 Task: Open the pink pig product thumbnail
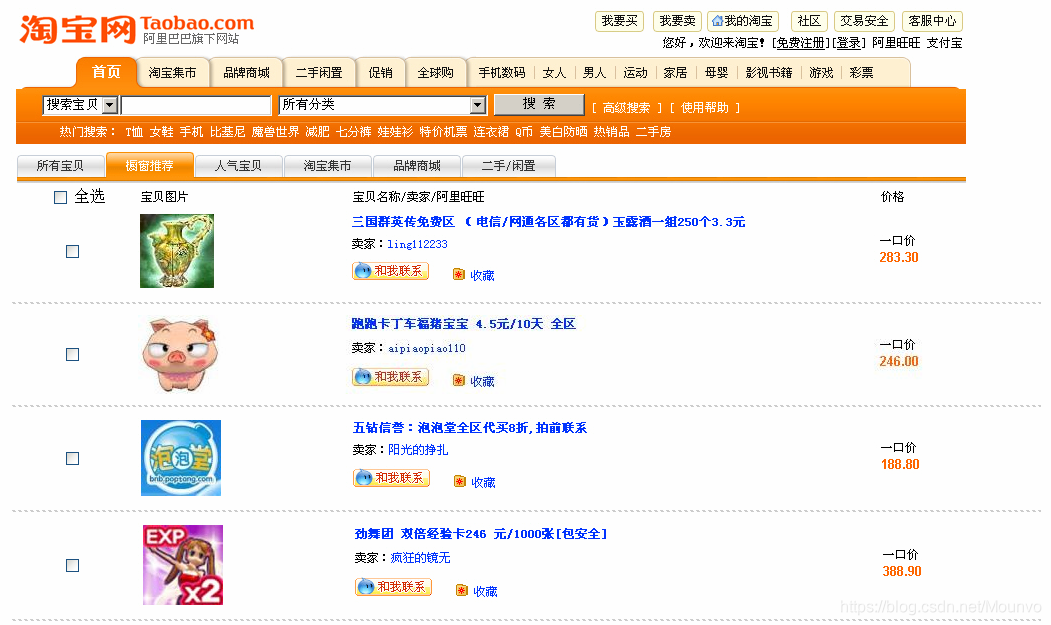pyautogui.click(x=180, y=354)
